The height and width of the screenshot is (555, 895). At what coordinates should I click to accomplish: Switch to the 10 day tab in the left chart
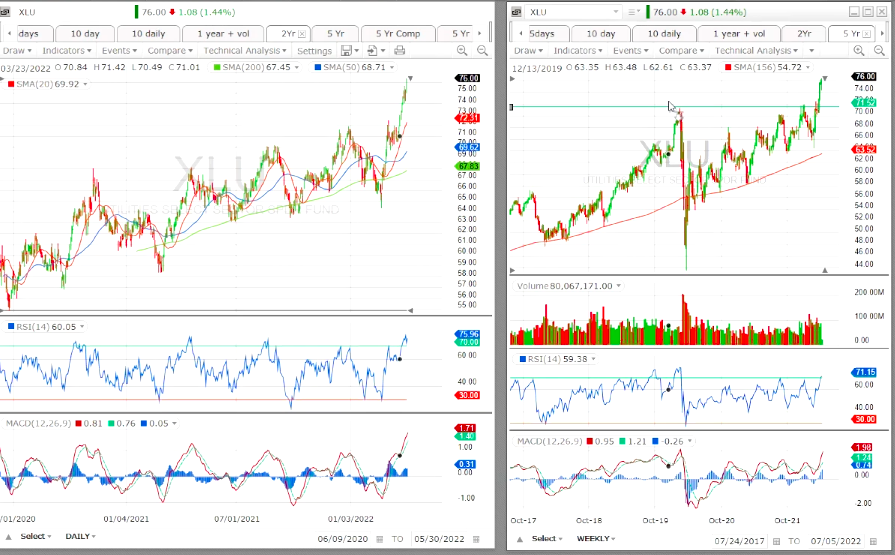point(85,34)
